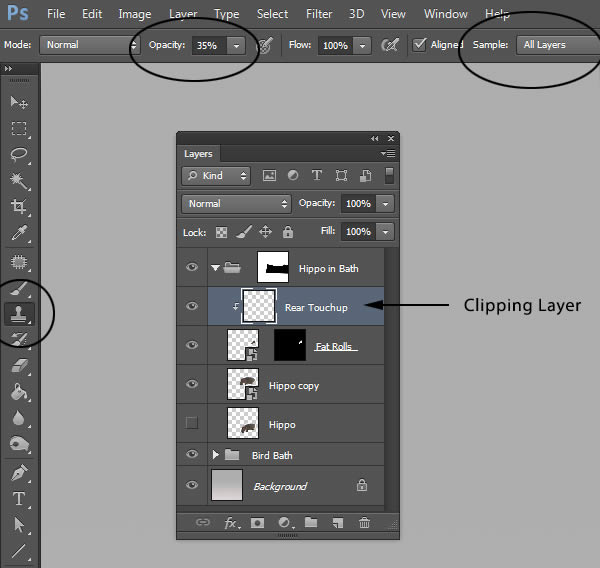This screenshot has height=568, width=600.
Task: Select the Pen tool
Action: pos(19,473)
